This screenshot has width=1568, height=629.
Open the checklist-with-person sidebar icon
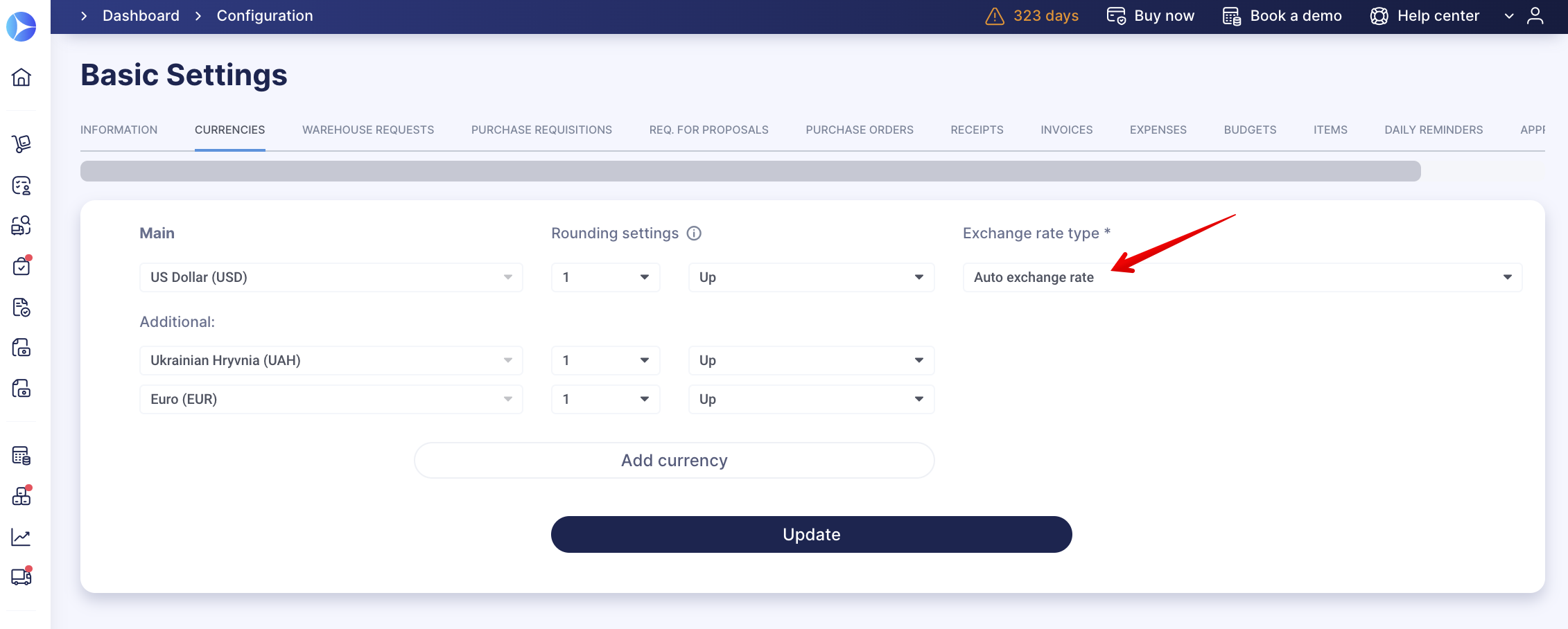tap(21, 185)
